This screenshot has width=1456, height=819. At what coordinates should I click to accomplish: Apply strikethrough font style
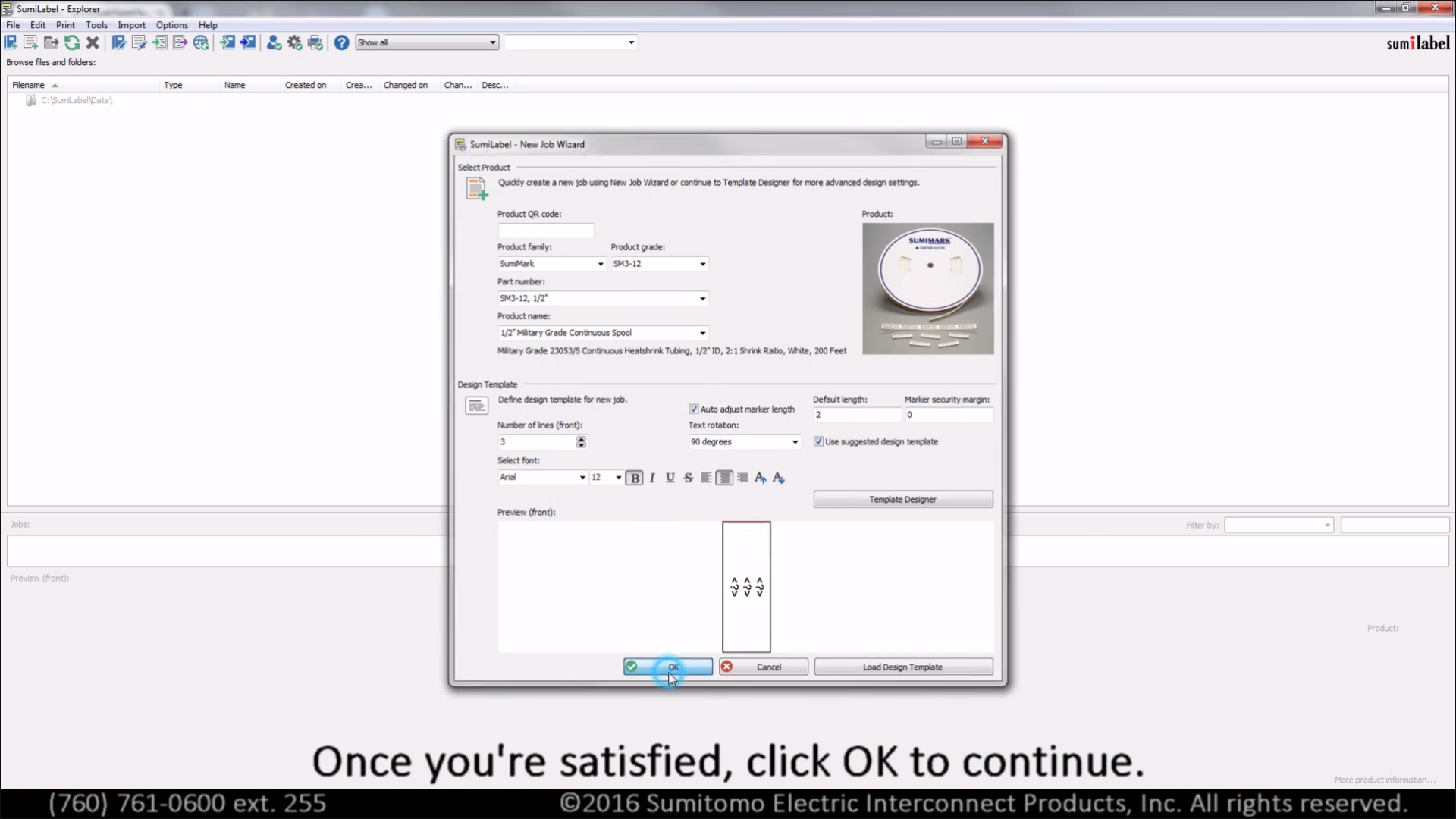point(688,478)
